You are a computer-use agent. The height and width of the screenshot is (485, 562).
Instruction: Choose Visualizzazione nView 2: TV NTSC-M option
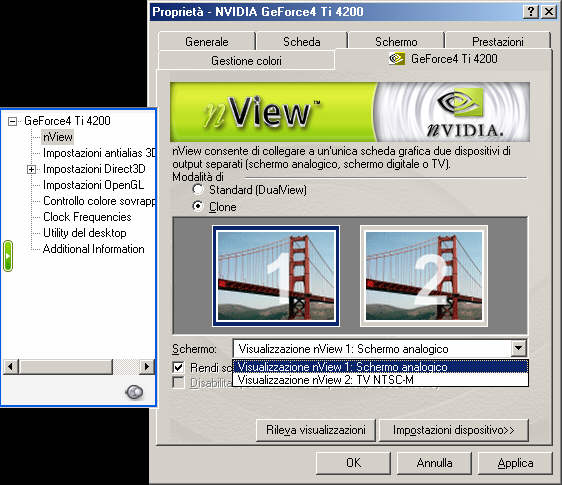pyautogui.click(x=380, y=380)
